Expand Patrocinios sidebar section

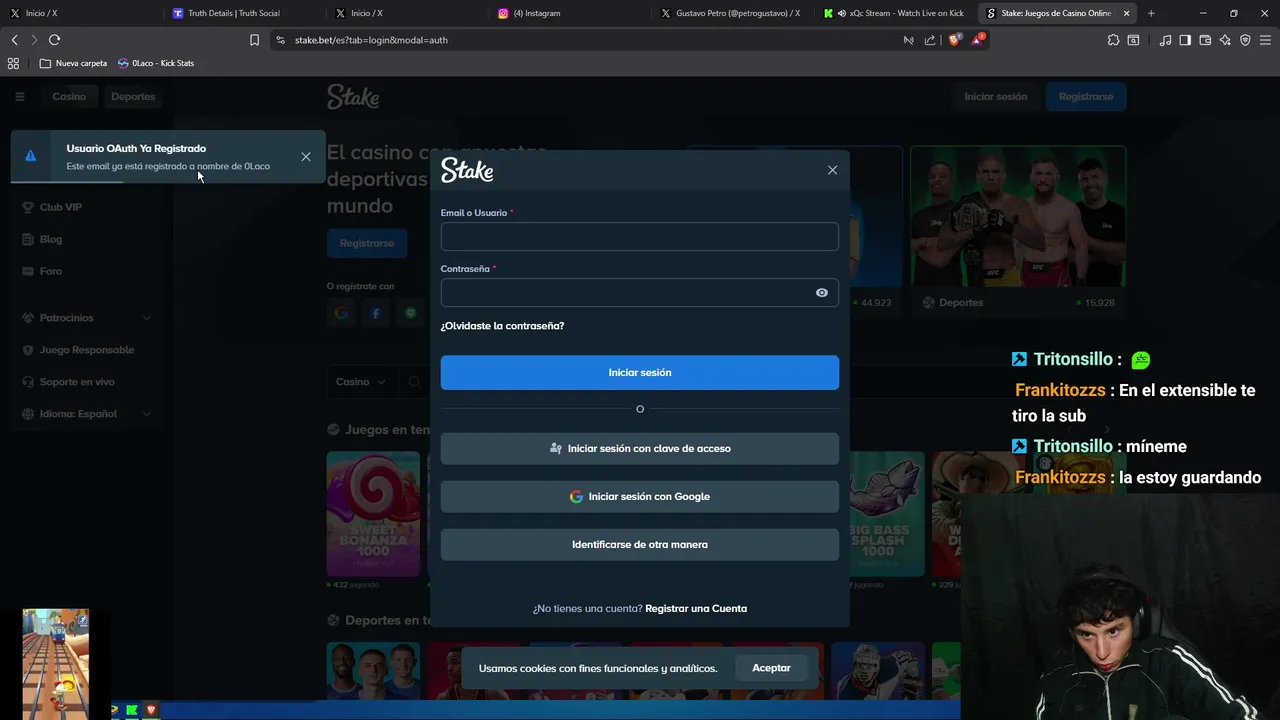click(x=86, y=318)
